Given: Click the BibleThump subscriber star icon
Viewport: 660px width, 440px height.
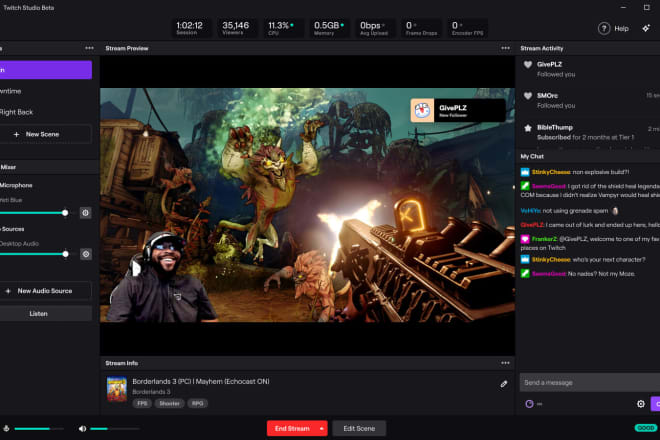Looking at the screenshot, I should (528, 128).
